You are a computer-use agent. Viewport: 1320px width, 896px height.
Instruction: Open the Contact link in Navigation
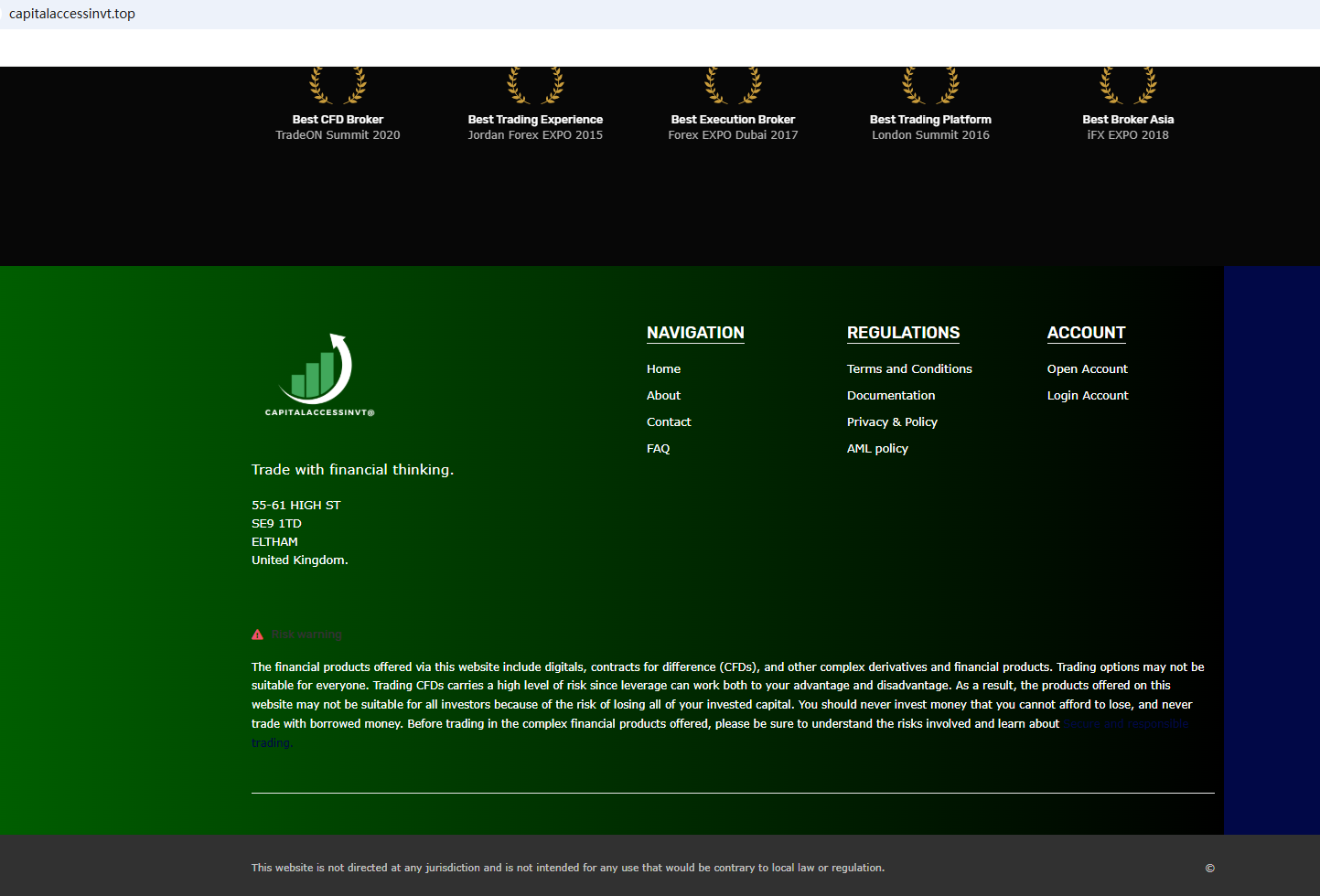click(x=669, y=422)
